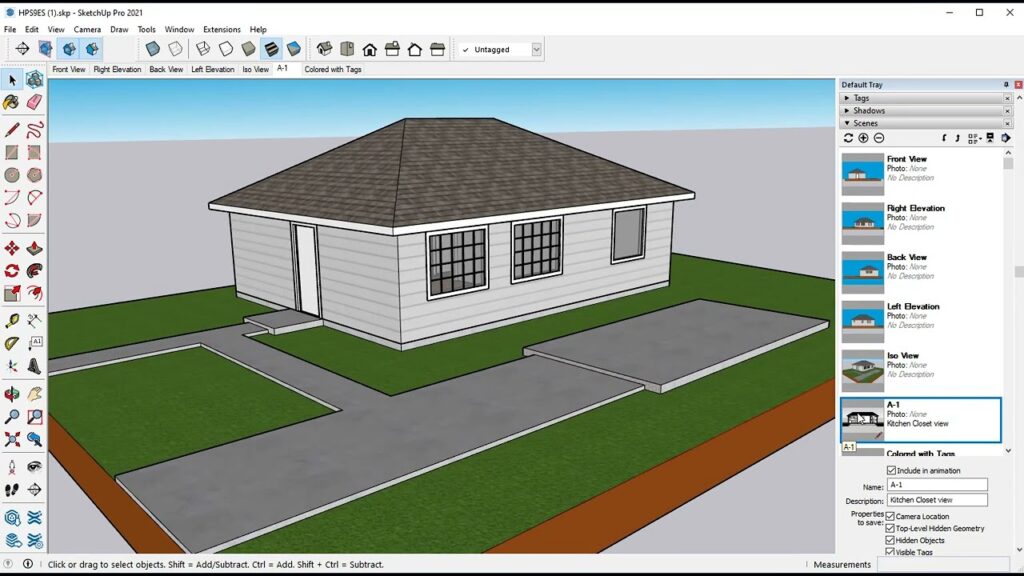Viewport: 1024px width, 576px height.
Task: Click the scene Description text field
Action: pos(937,500)
